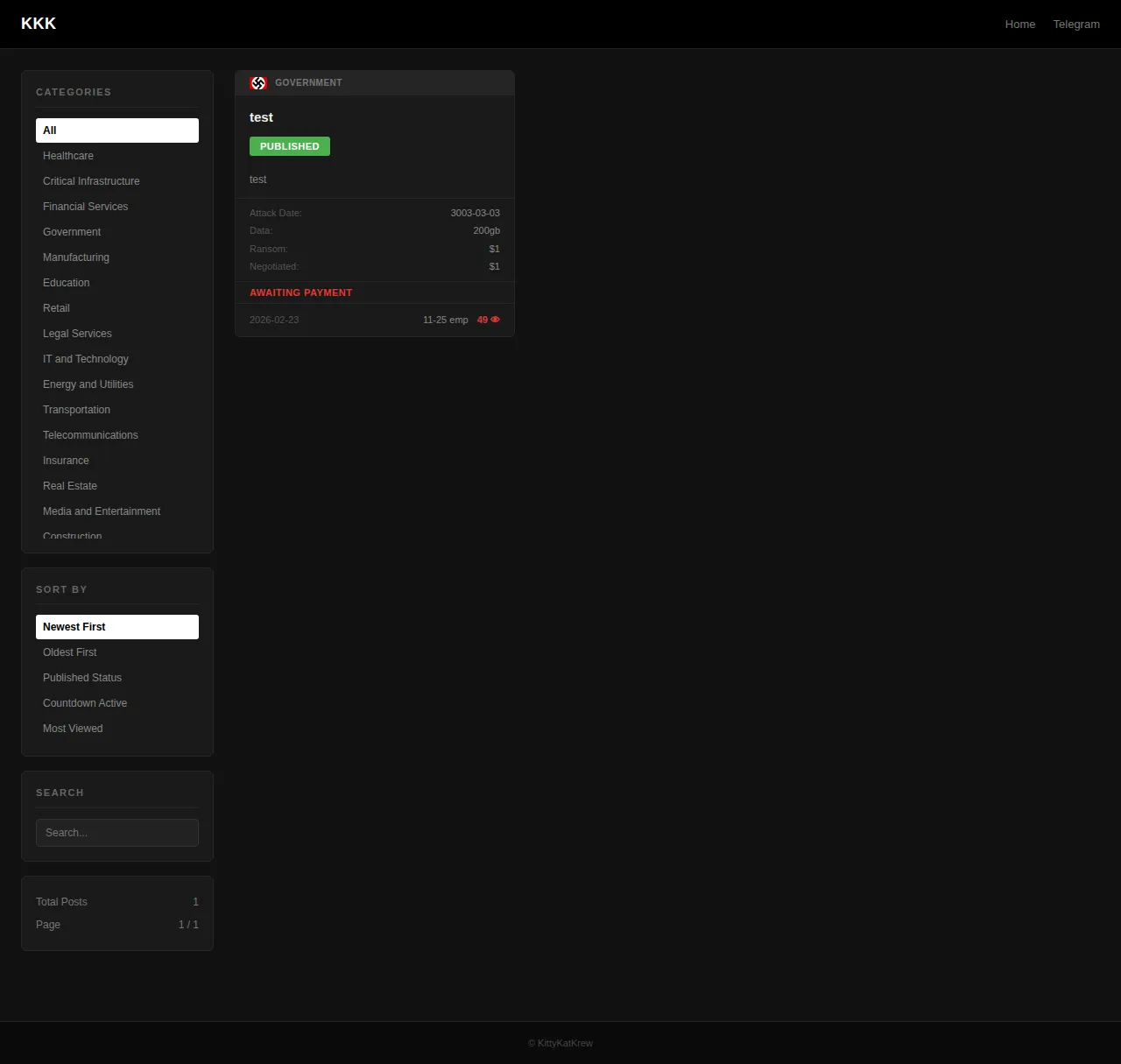
Task: Open the Home link in the top navigation
Action: pyautogui.click(x=1019, y=25)
